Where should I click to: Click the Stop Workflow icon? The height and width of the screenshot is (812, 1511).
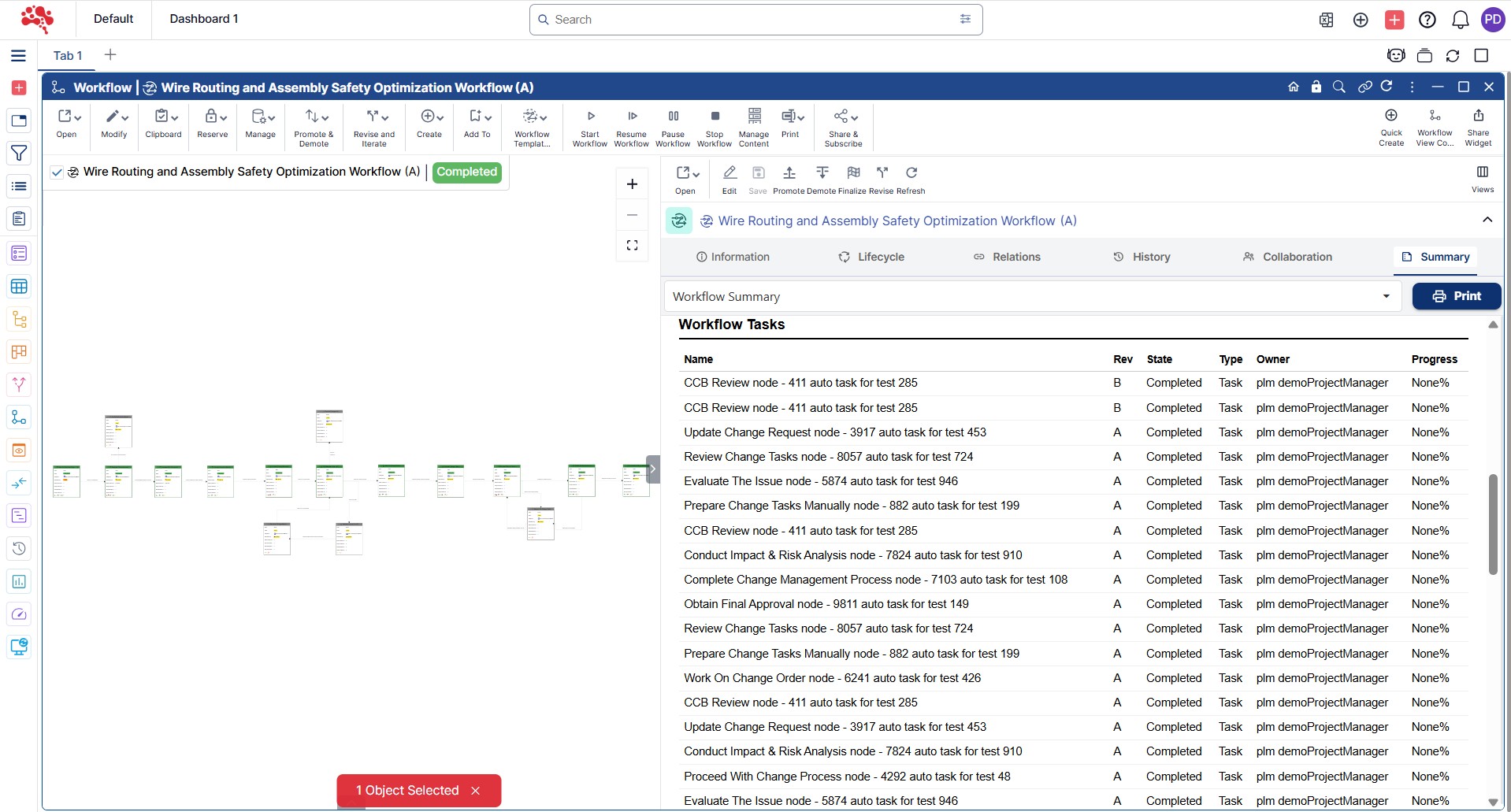[x=715, y=117]
